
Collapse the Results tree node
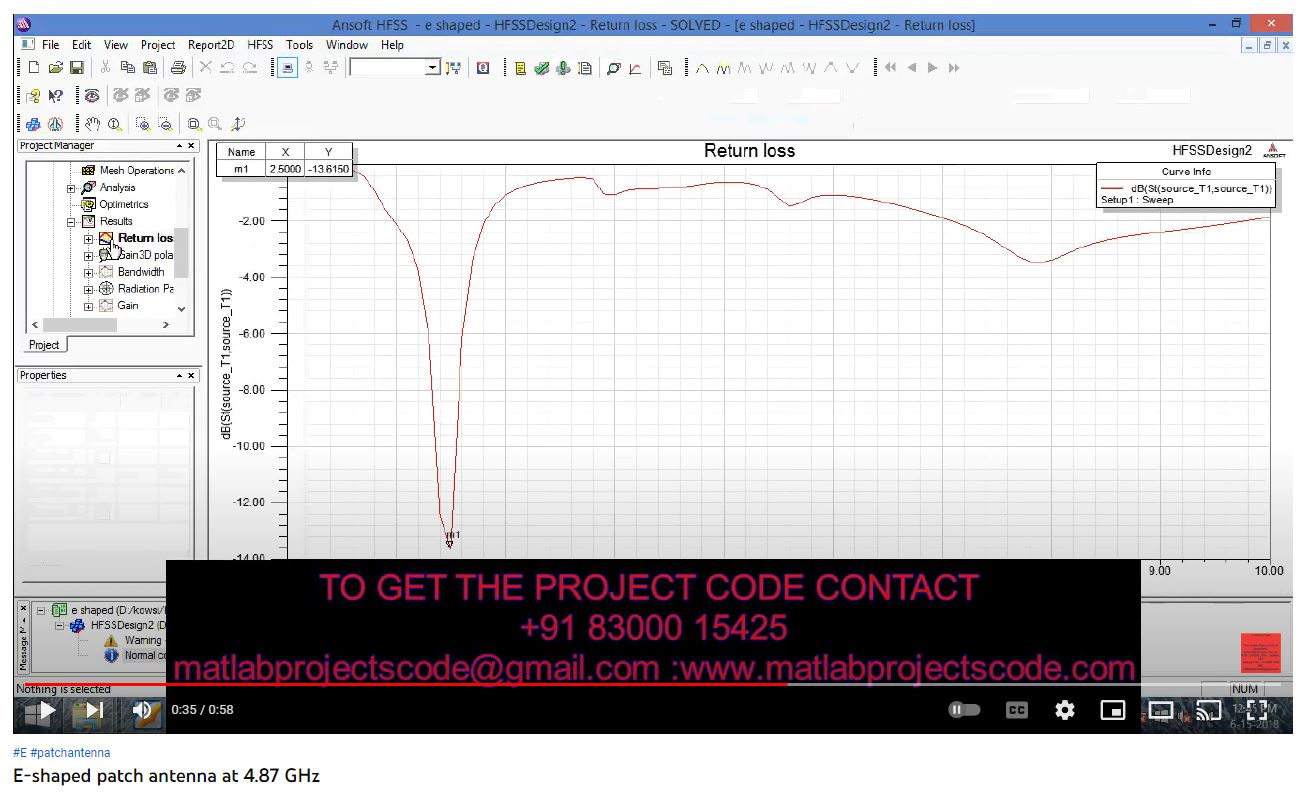(72, 222)
